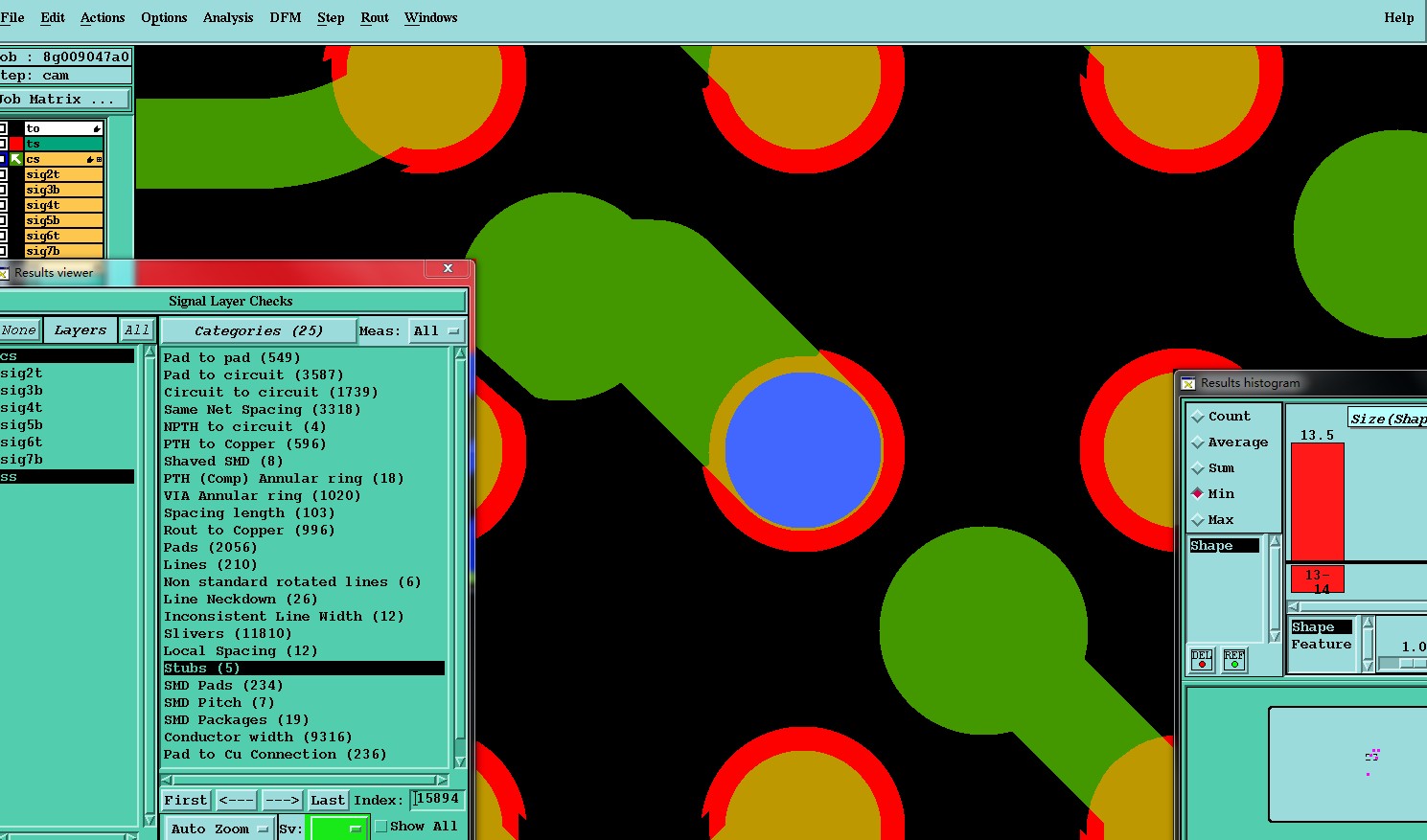1427x840 pixels.
Task: Click the DEL icon in Results histogram
Action: [x=1202, y=659]
